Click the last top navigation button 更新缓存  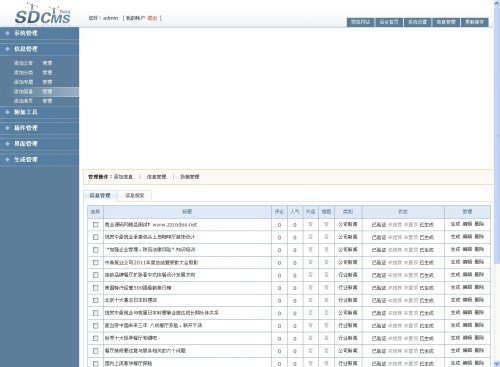pyautogui.click(x=475, y=22)
